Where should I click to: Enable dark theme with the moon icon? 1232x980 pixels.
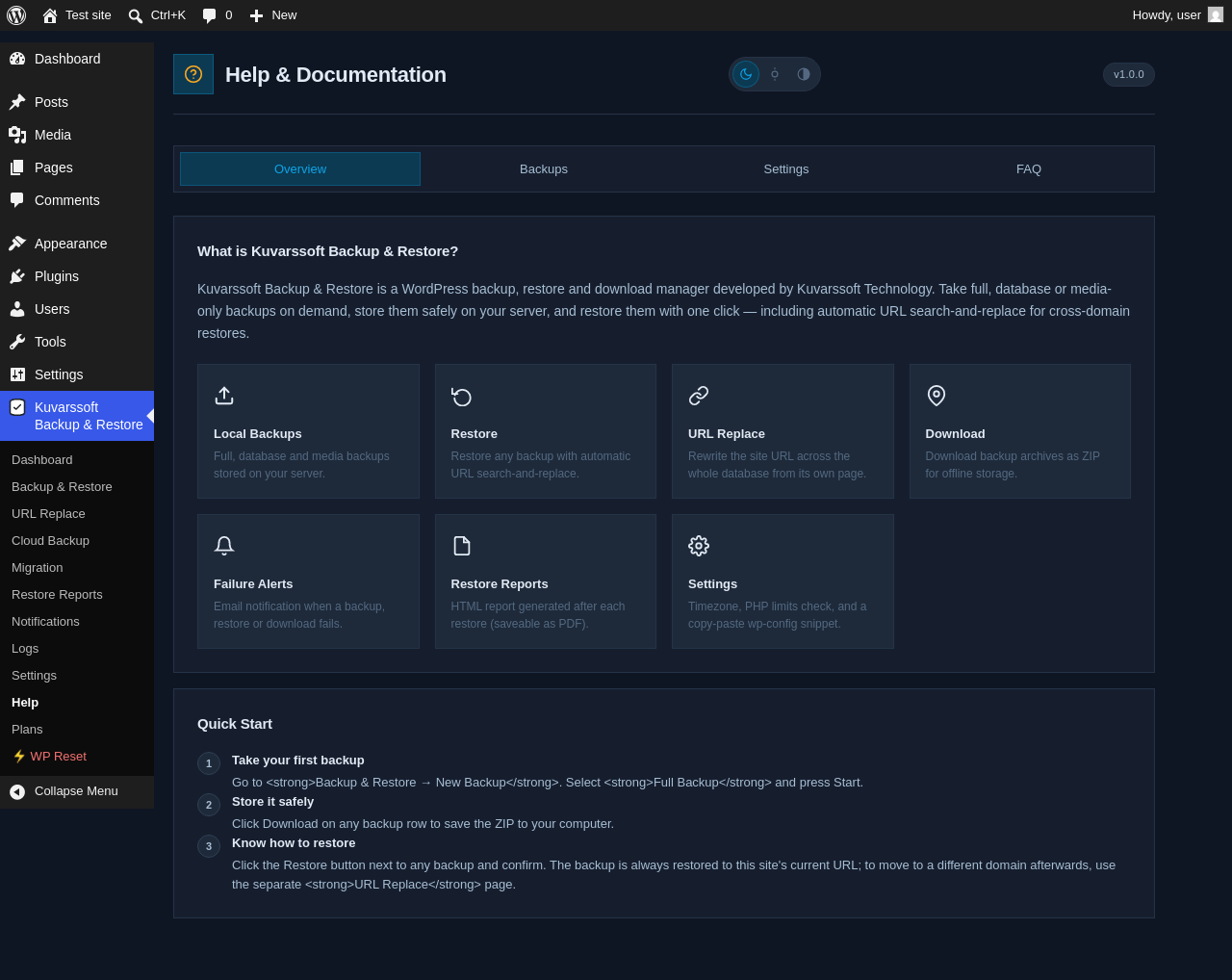point(746,74)
